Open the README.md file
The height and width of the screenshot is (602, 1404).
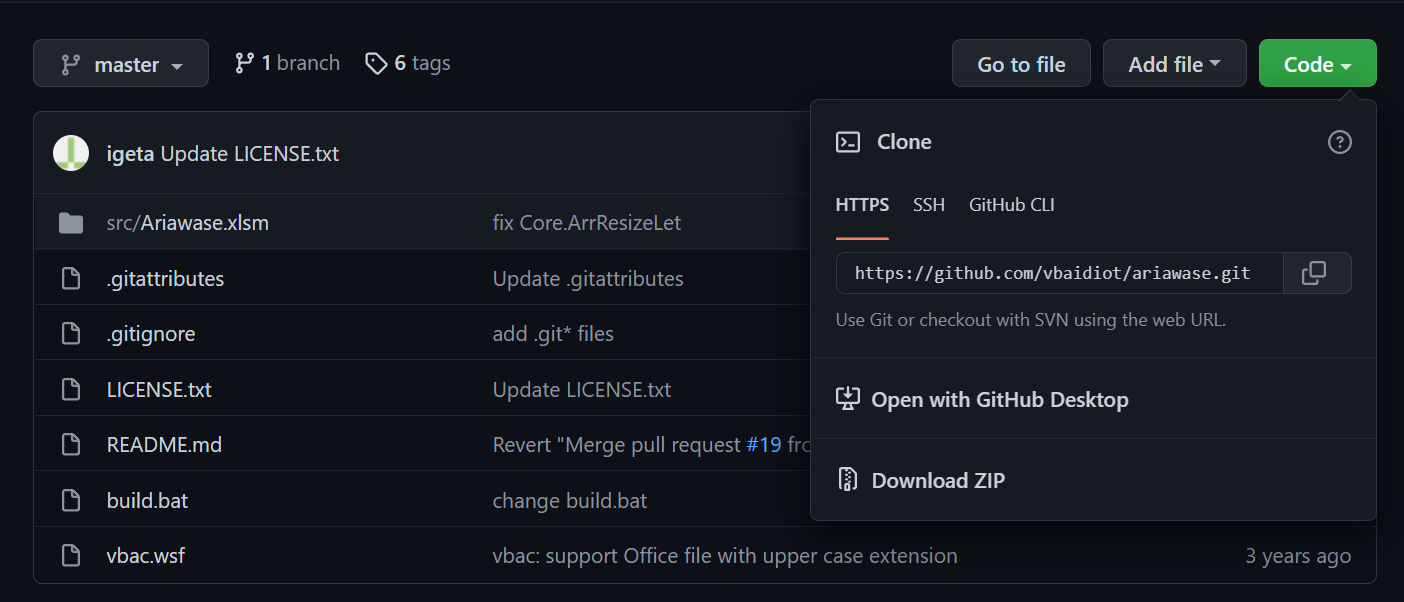point(164,444)
